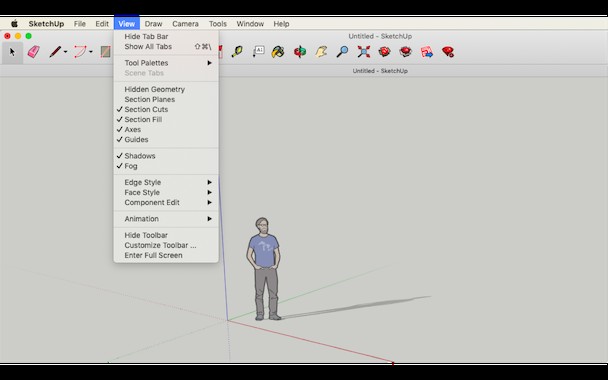
Task: Click the Send to LayOut icon
Action: (x=427, y=52)
